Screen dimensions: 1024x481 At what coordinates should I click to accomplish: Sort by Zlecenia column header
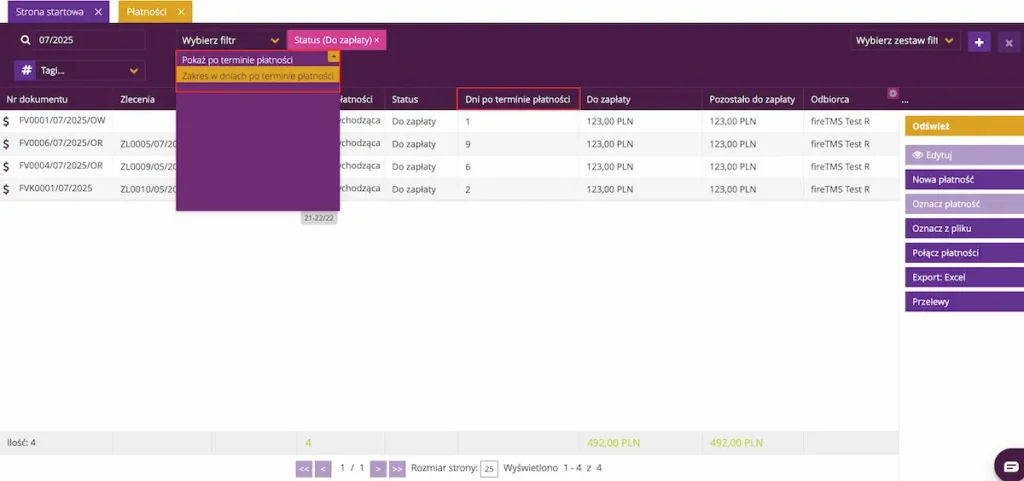137,100
